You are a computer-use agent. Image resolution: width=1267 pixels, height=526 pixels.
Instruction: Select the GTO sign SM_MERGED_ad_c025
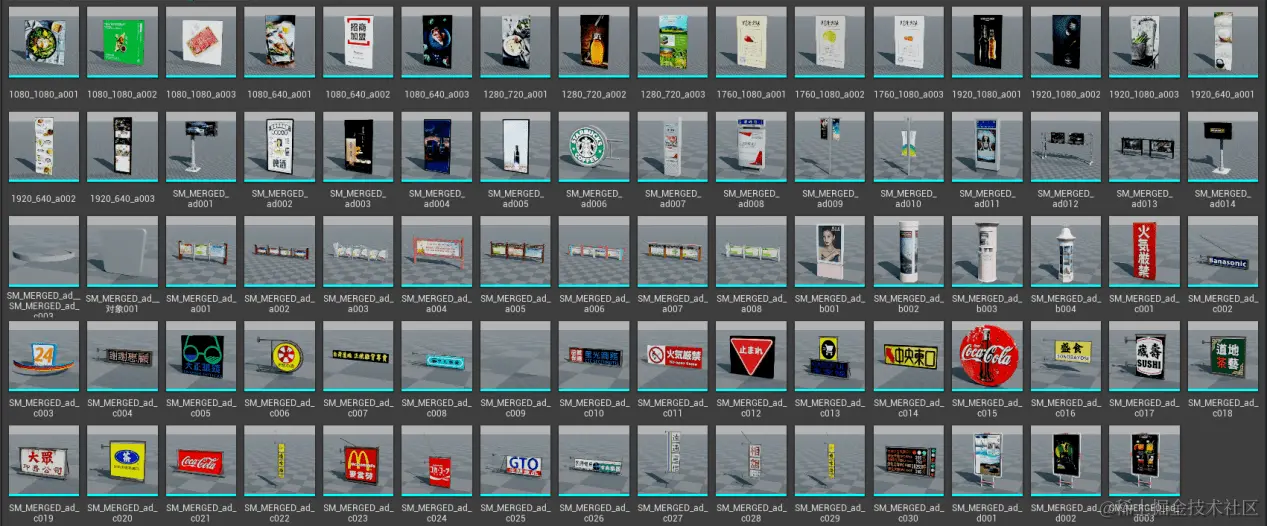pyautogui.click(x=515, y=461)
